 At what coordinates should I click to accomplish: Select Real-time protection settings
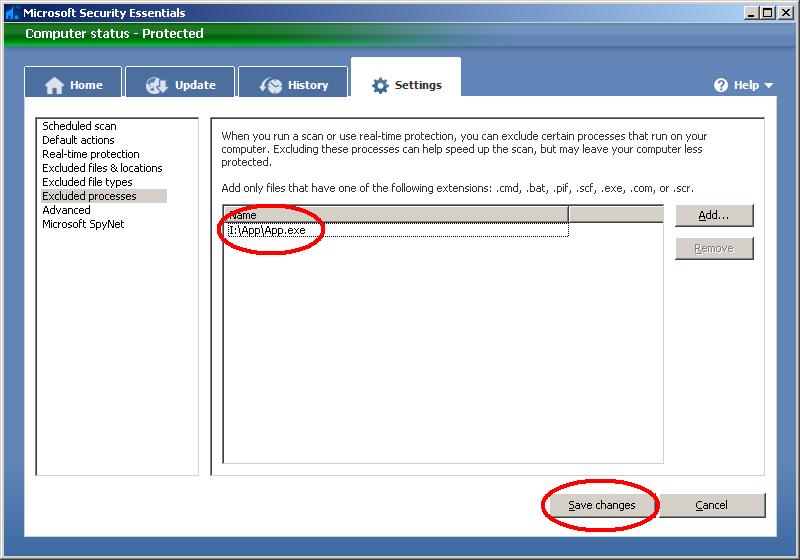90,154
